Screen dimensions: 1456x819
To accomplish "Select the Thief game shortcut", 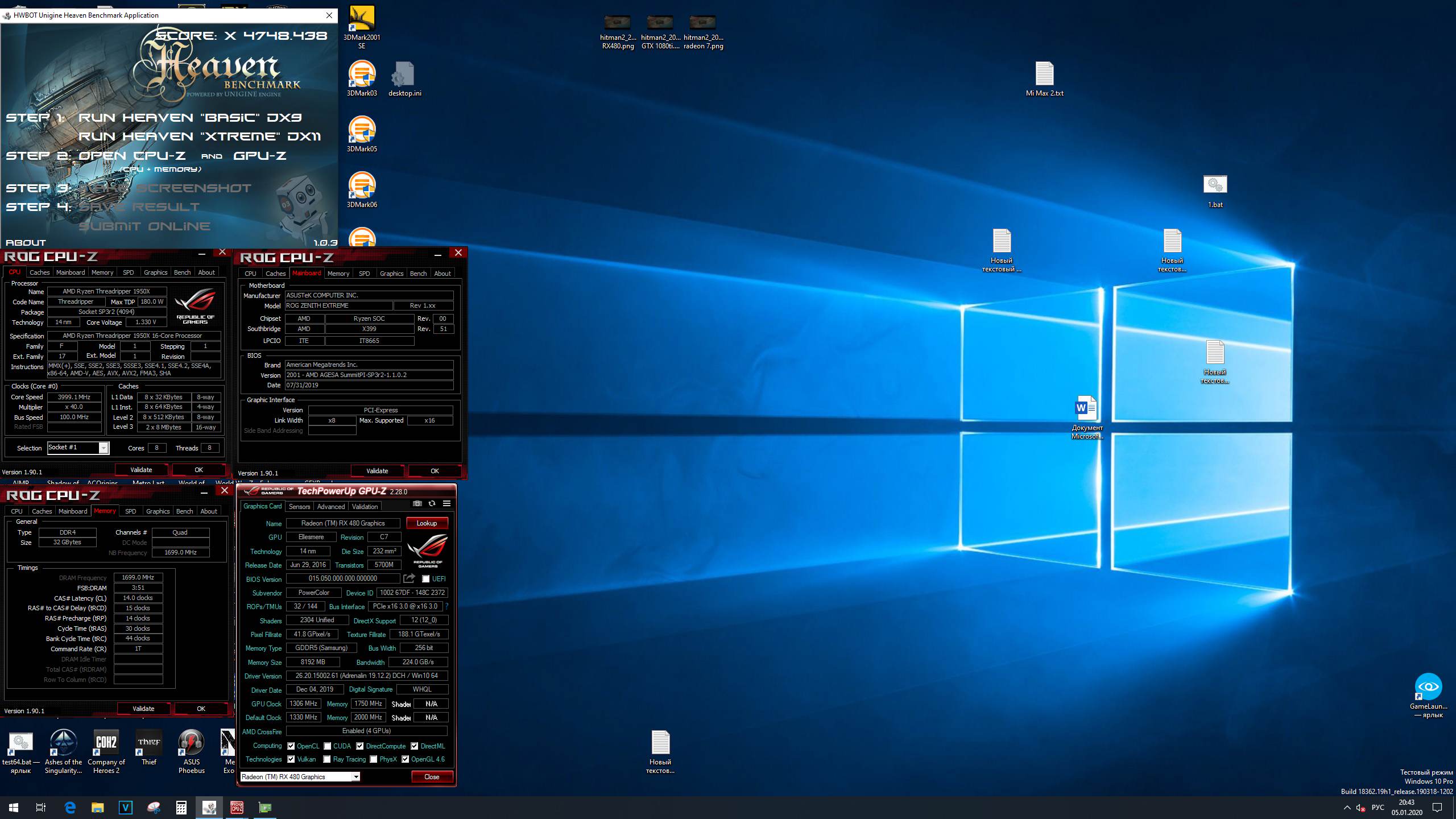I will click(148, 747).
